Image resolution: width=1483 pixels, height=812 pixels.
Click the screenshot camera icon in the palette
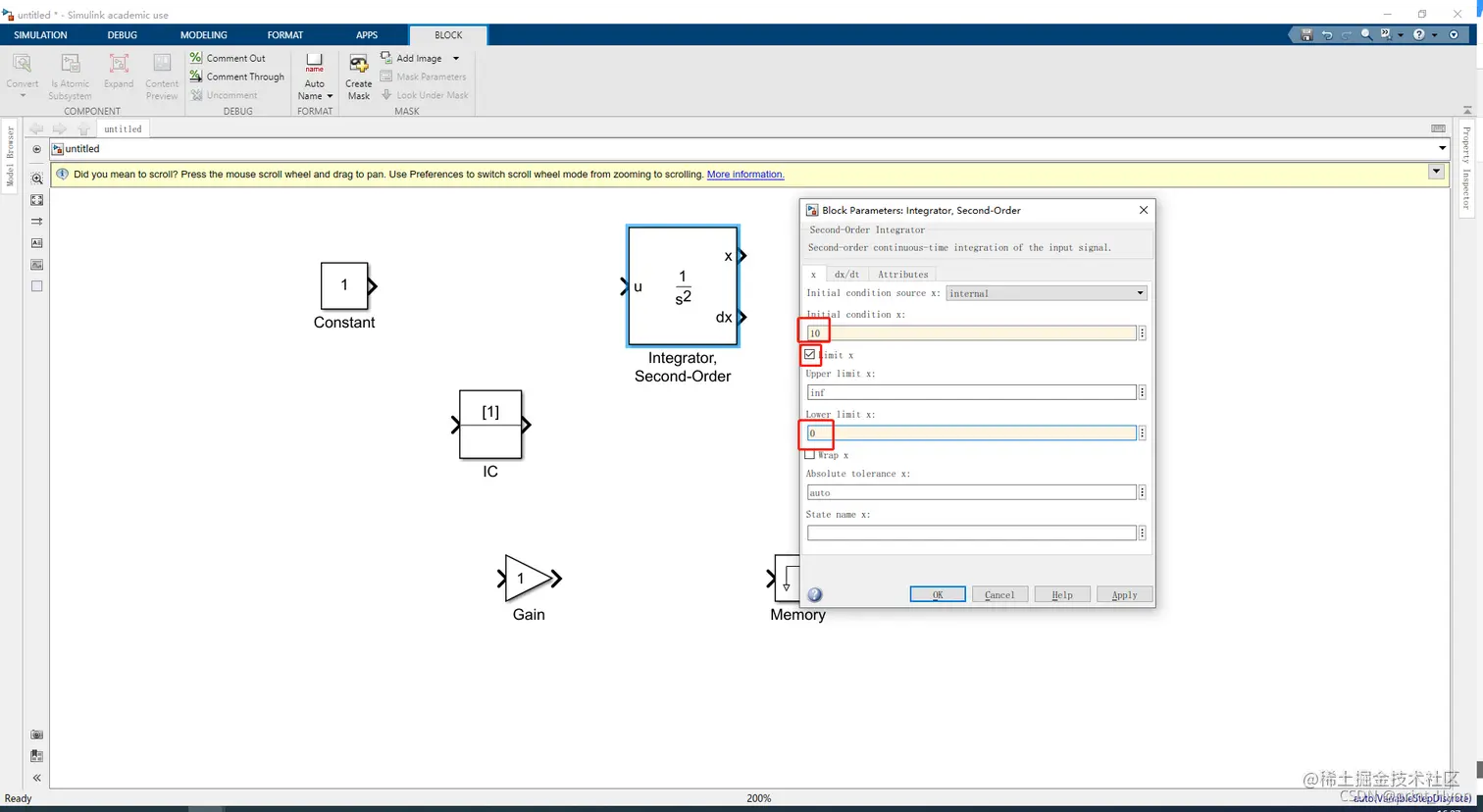36,735
